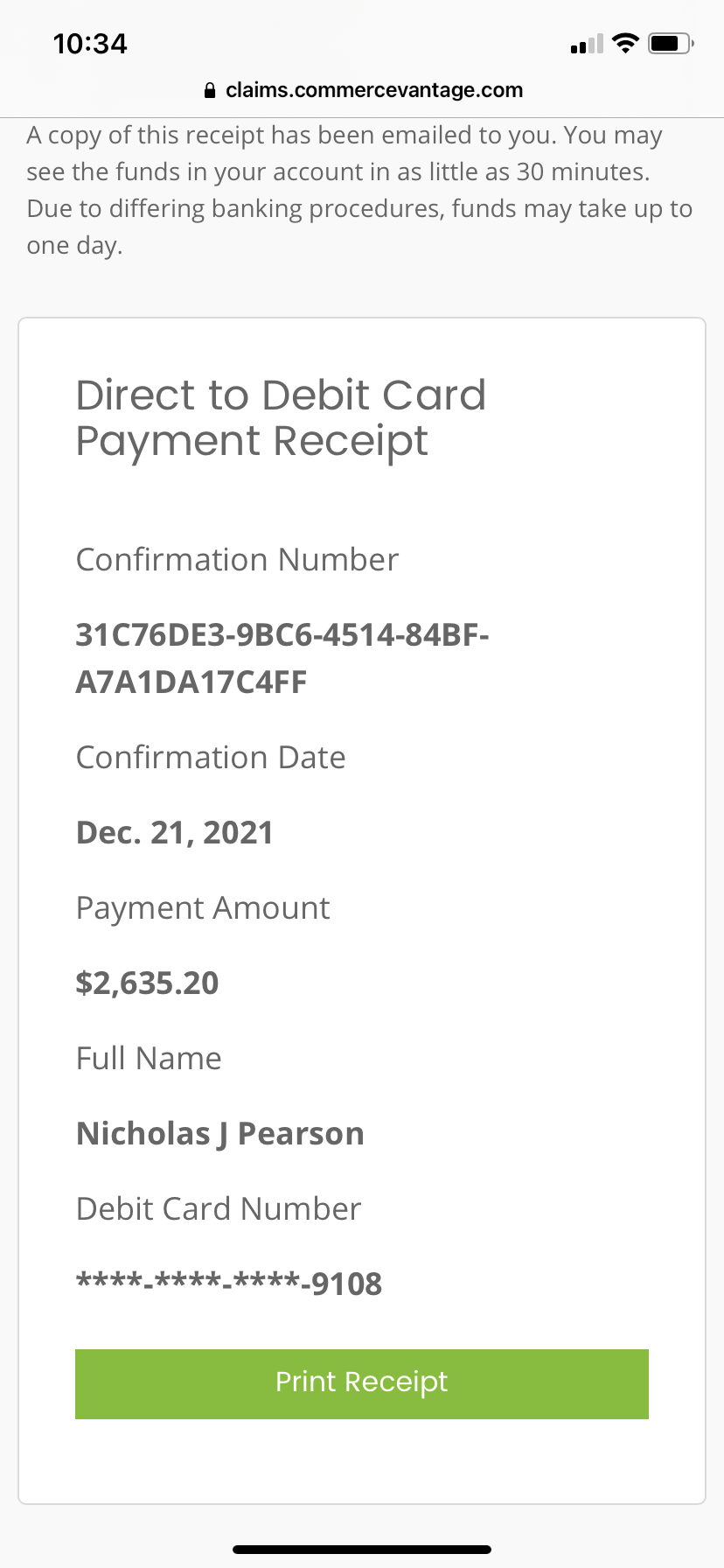Tap the Confirmation Date label
This screenshot has height=1568, width=724.
[211, 758]
